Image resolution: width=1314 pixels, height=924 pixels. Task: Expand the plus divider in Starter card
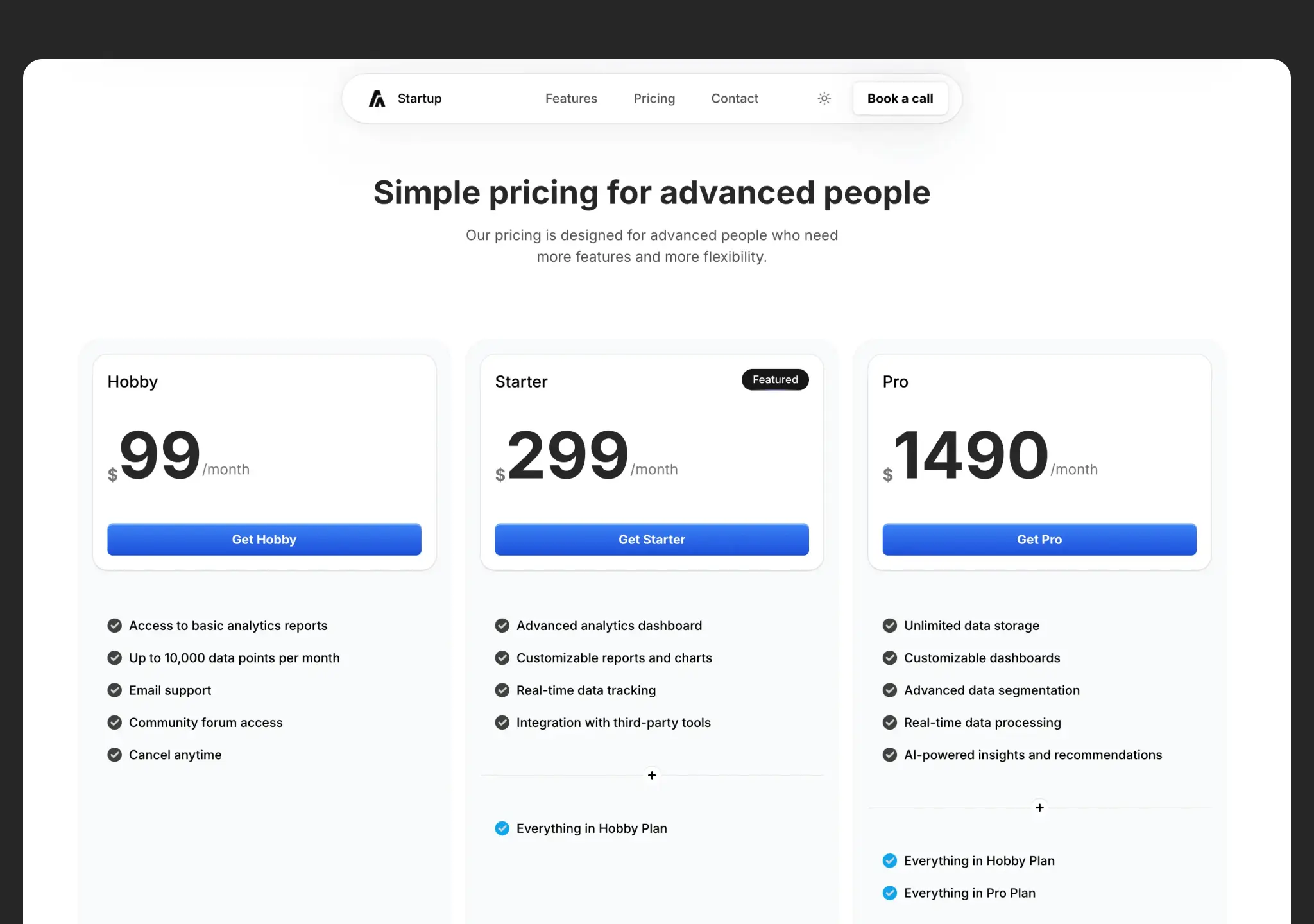(652, 775)
